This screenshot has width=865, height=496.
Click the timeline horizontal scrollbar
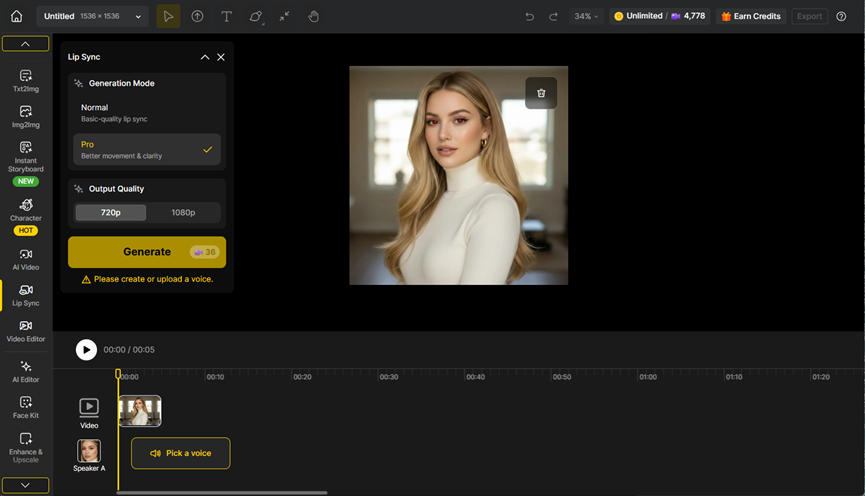(x=222, y=492)
